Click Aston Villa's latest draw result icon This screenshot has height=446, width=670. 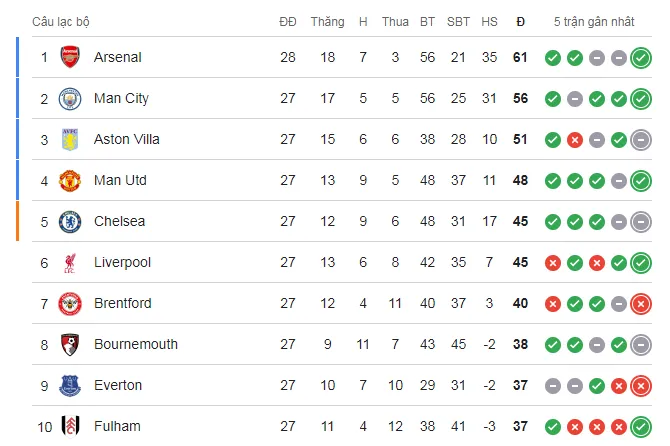click(x=641, y=139)
